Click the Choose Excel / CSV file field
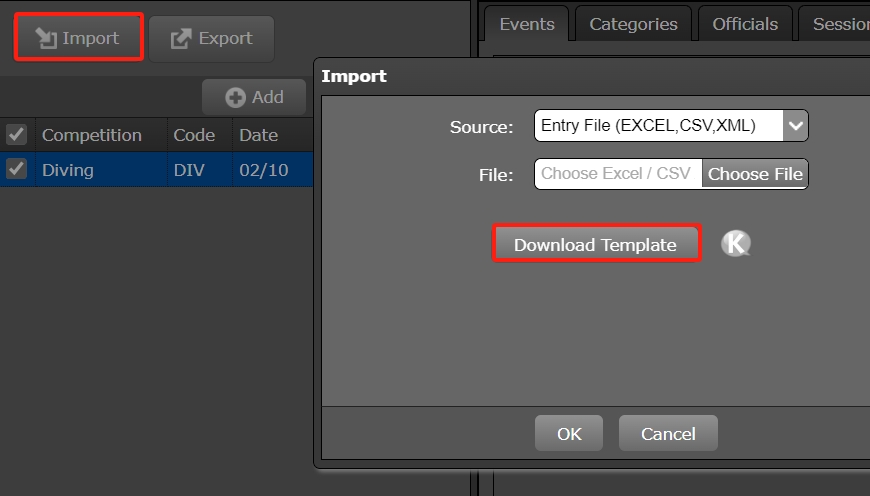The width and height of the screenshot is (870, 496). (617, 174)
